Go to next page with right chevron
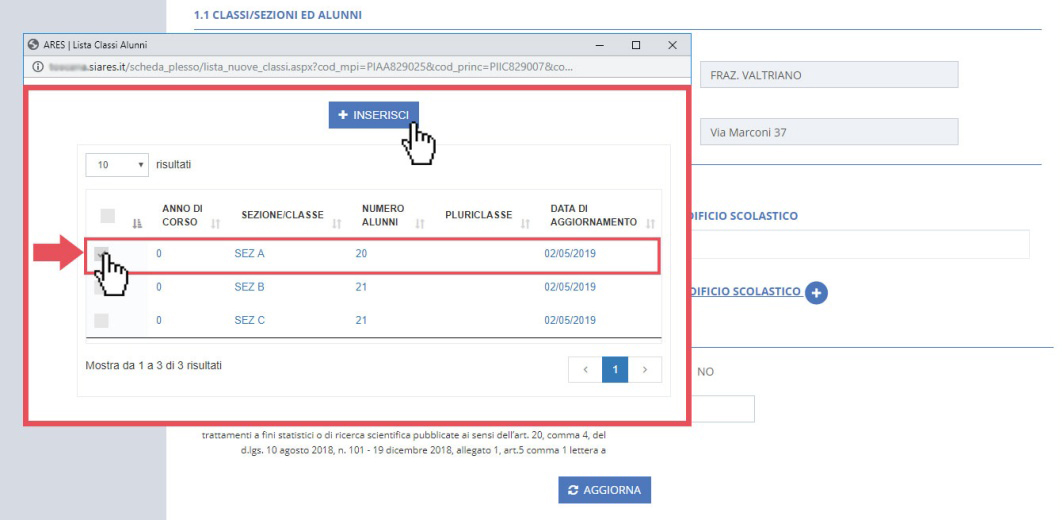Screen dimensions: 1063x520 (x=645, y=370)
